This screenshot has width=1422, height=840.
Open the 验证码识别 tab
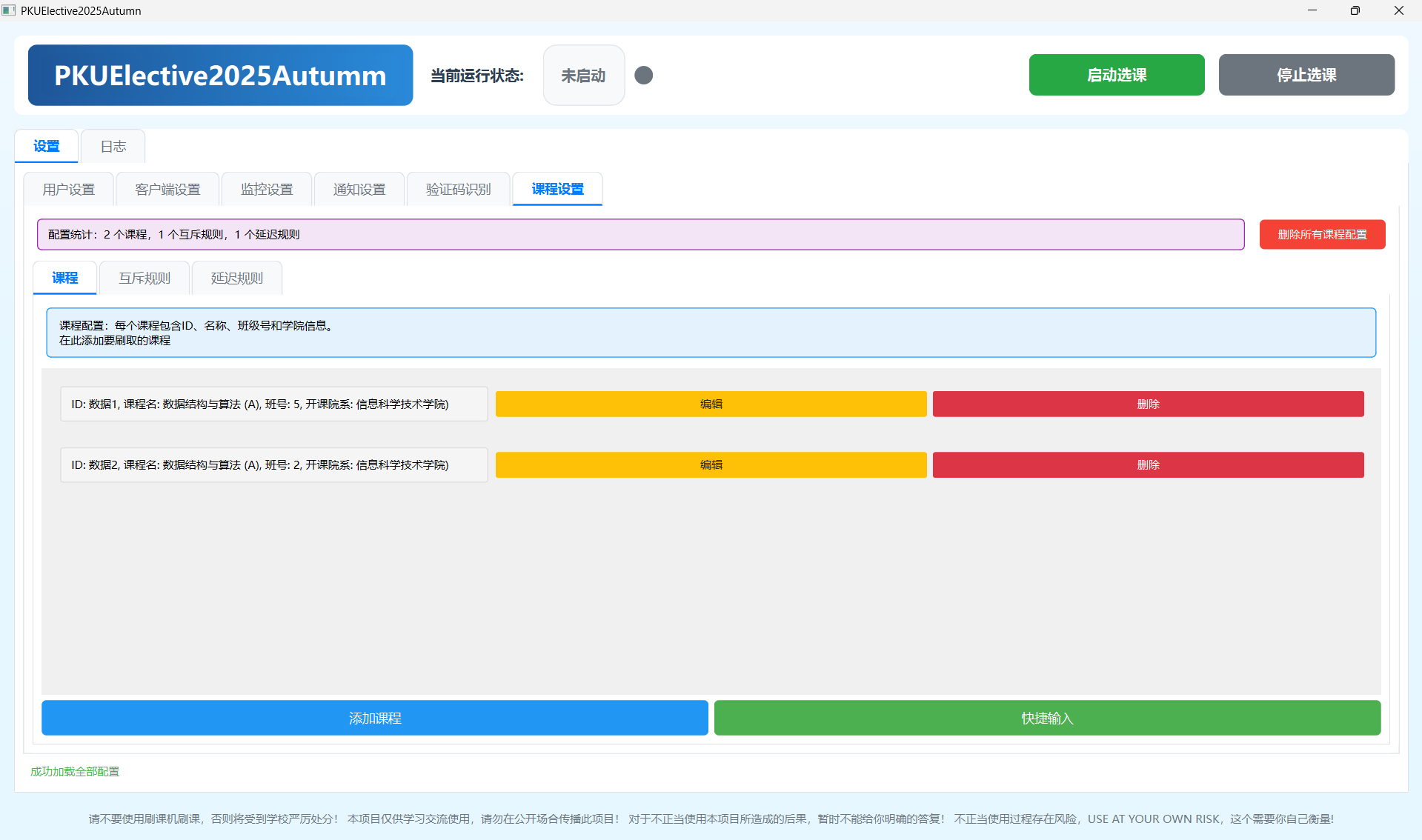[x=458, y=189]
